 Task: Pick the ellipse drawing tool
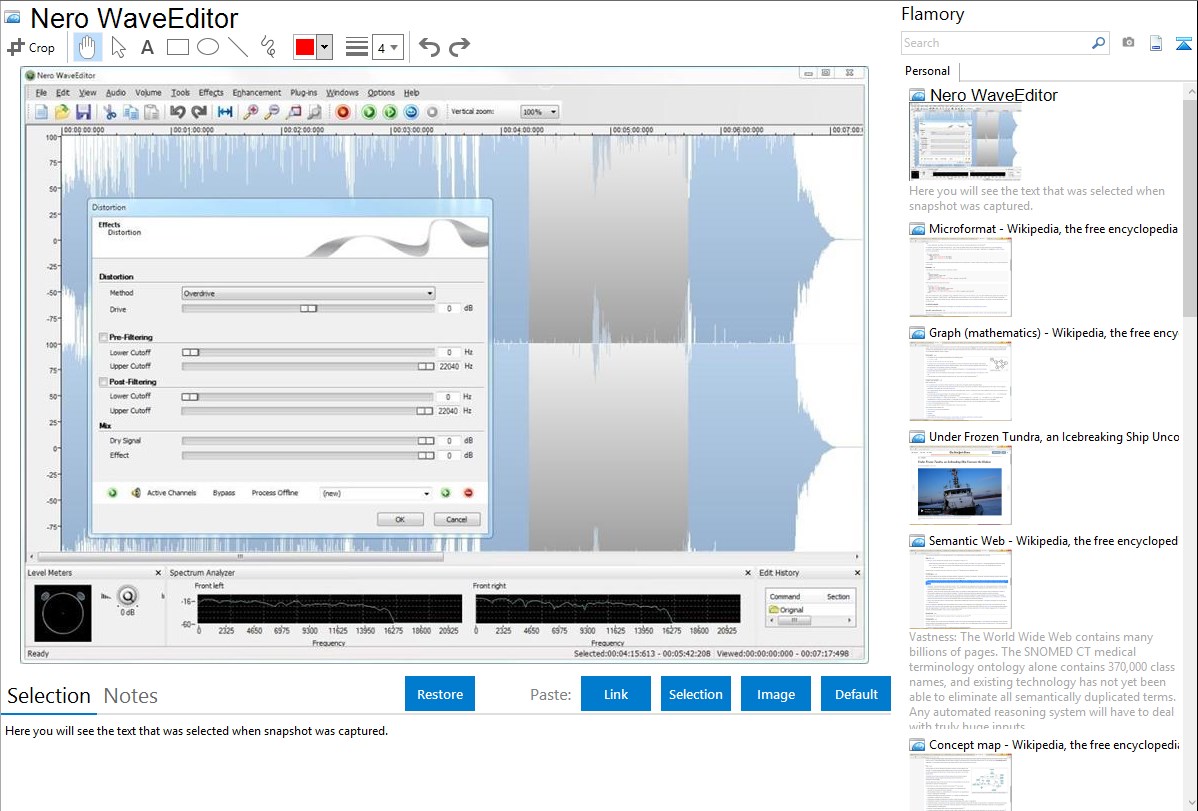208,47
